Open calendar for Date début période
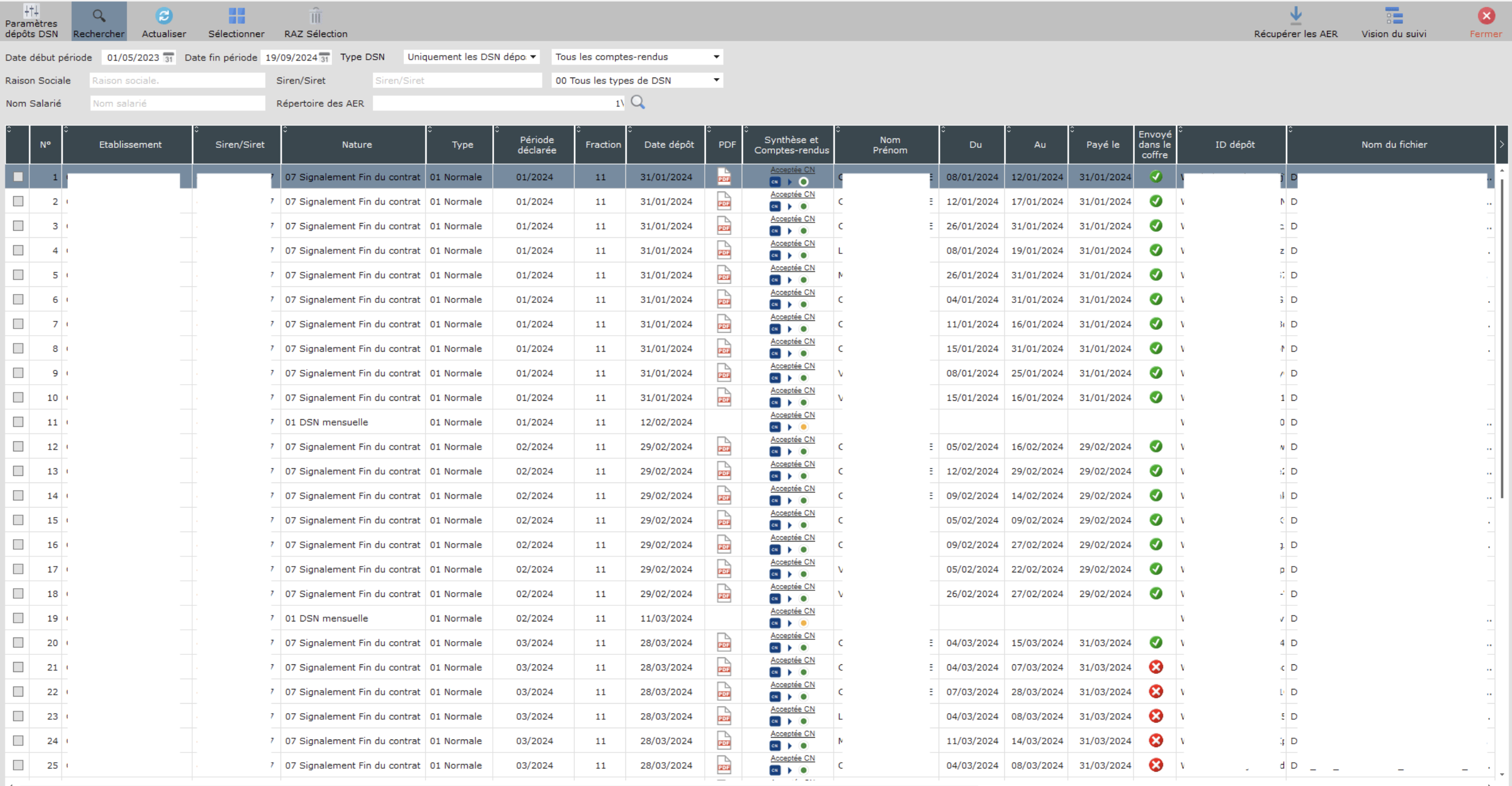Image resolution: width=1512 pixels, height=786 pixels. (x=169, y=57)
